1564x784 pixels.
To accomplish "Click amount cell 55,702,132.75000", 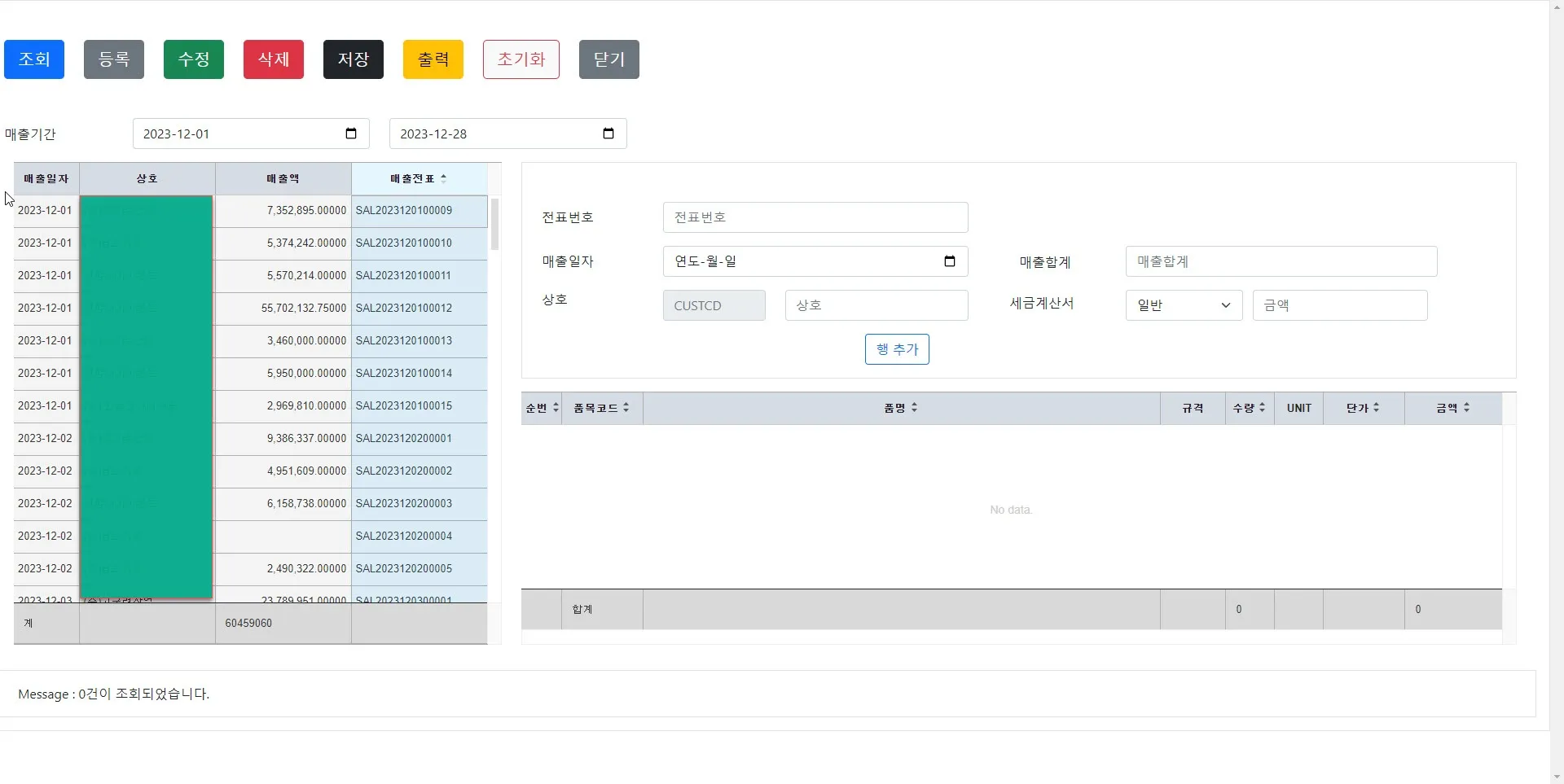I will click(283, 309).
